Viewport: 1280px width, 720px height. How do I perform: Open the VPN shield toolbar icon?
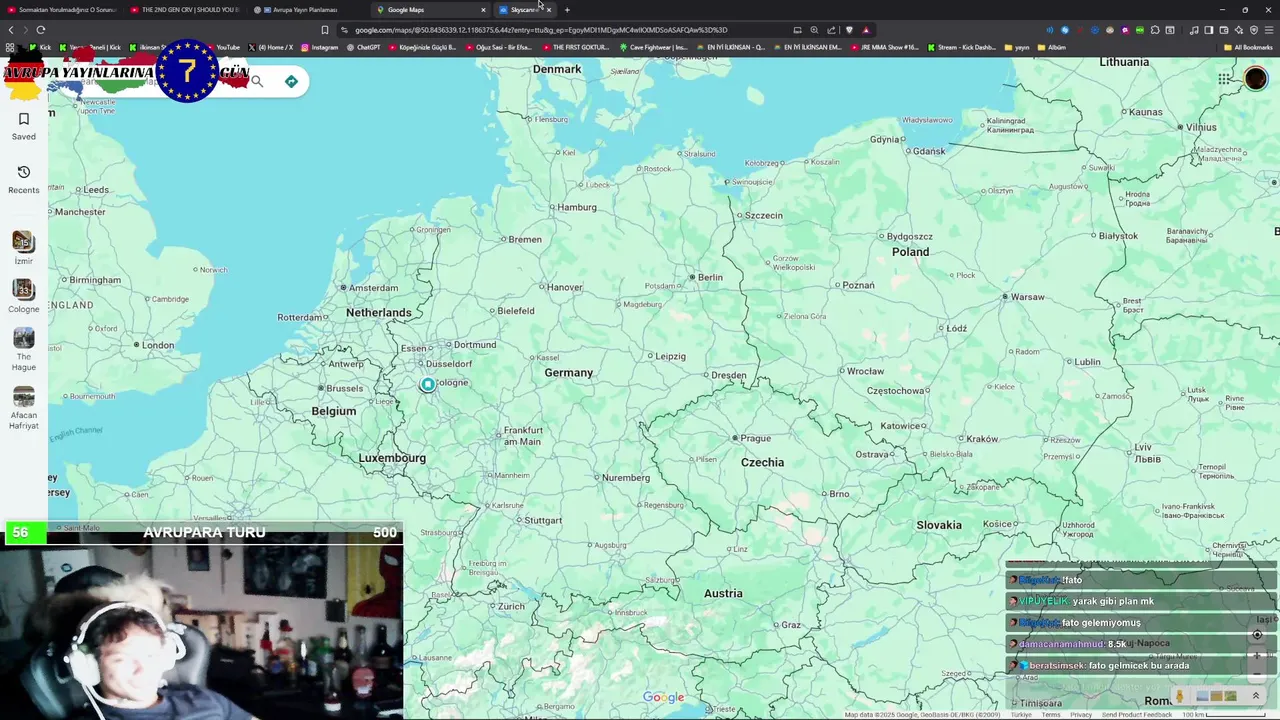pyautogui.click(x=1254, y=30)
